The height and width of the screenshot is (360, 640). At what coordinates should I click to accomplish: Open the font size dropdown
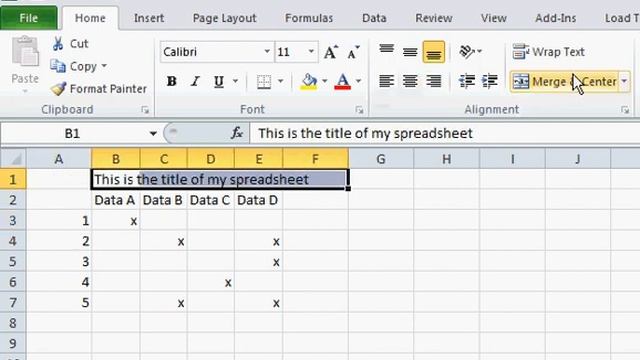coord(311,51)
